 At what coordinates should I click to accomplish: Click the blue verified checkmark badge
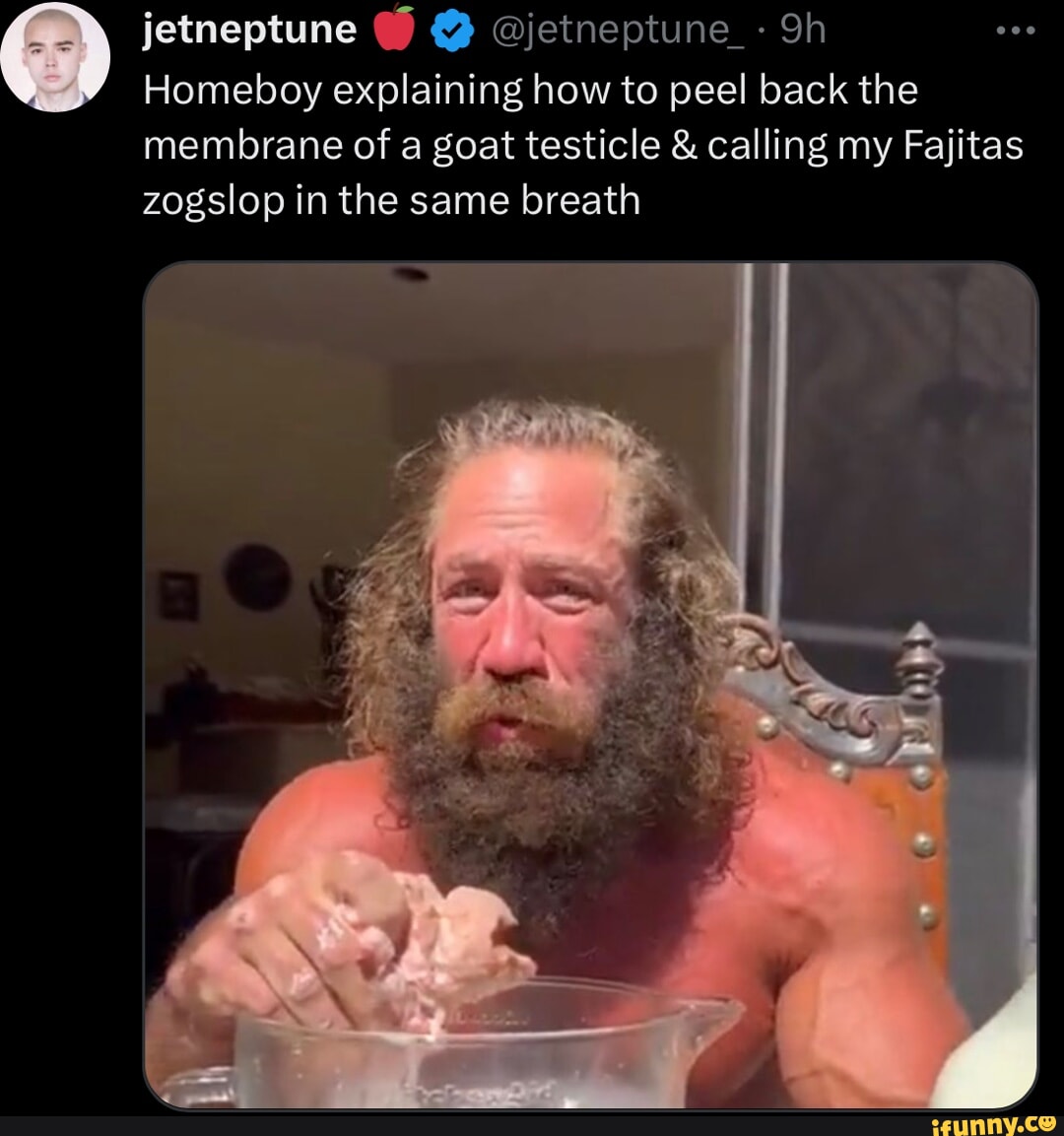click(x=452, y=32)
